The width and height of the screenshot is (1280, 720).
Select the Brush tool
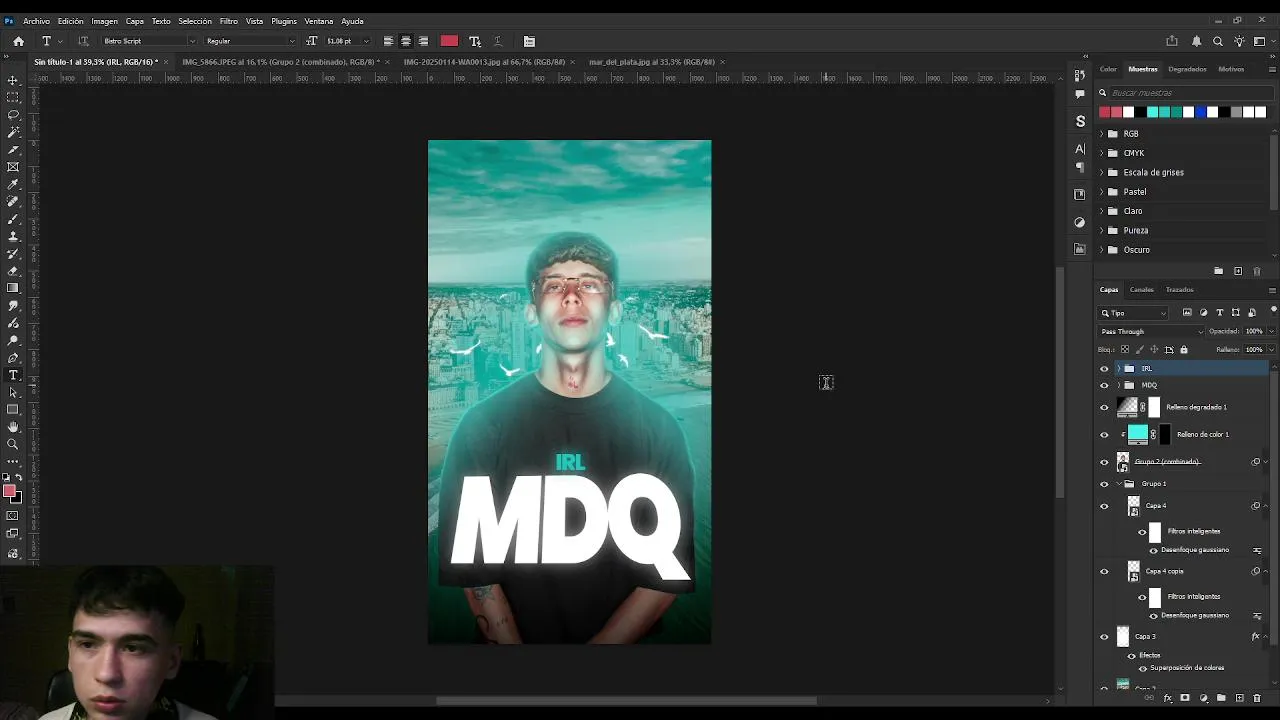coord(13,219)
